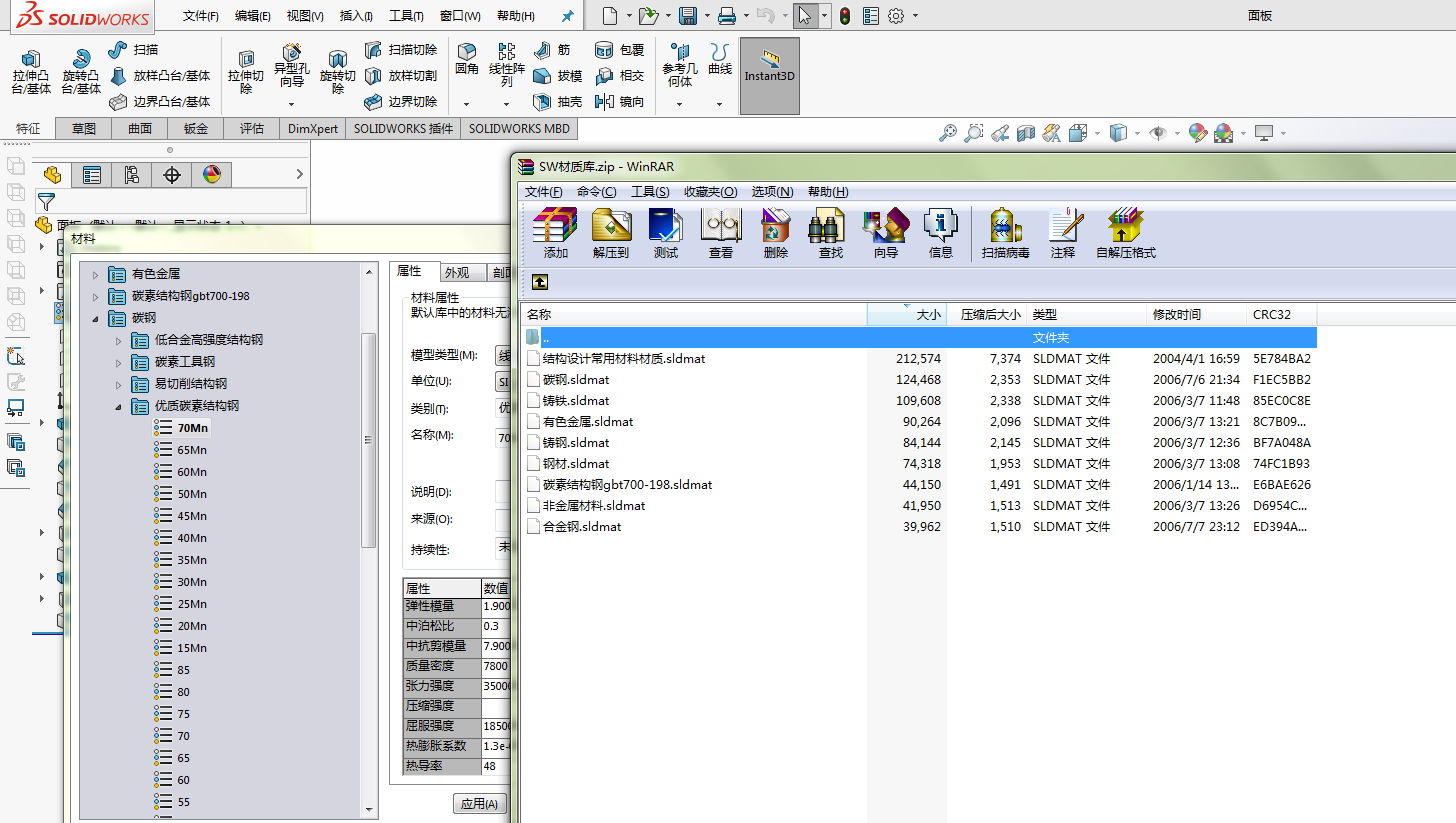Click the 拉伸切除 extruded cut tool
This screenshot has height=823, width=1456.
[246, 72]
